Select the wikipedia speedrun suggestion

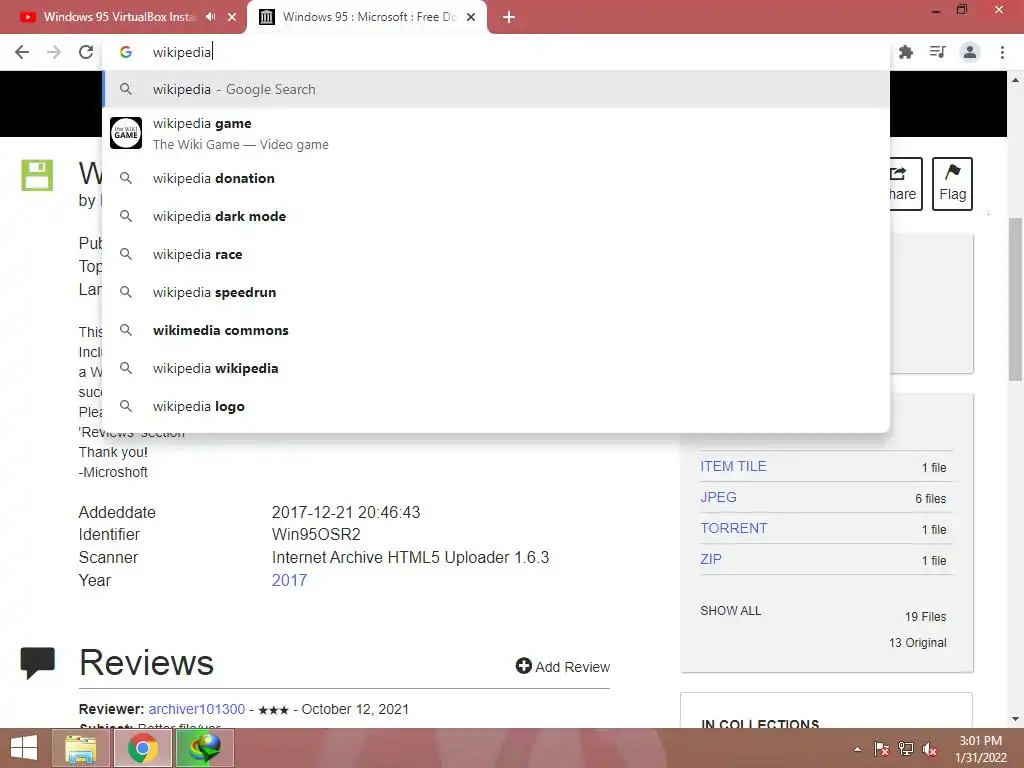click(496, 292)
